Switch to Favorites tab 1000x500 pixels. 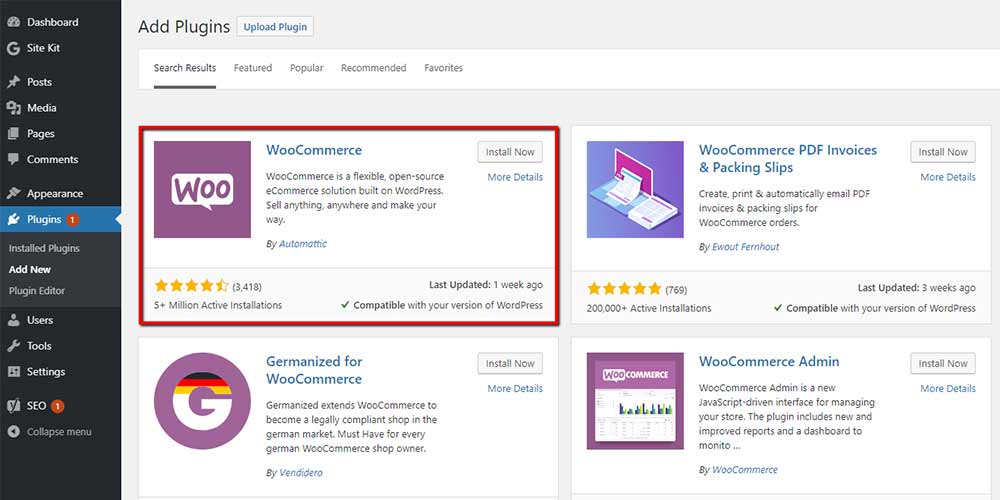click(444, 68)
